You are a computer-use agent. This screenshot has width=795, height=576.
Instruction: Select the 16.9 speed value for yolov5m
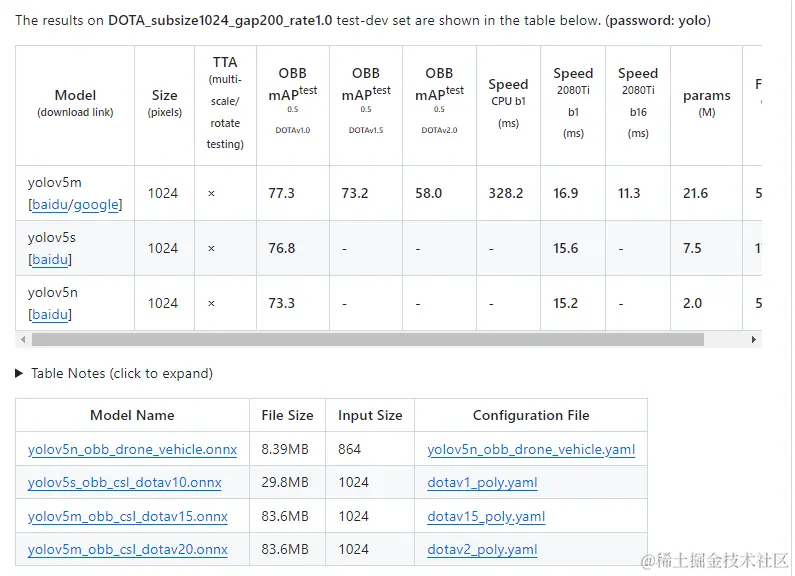565,193
